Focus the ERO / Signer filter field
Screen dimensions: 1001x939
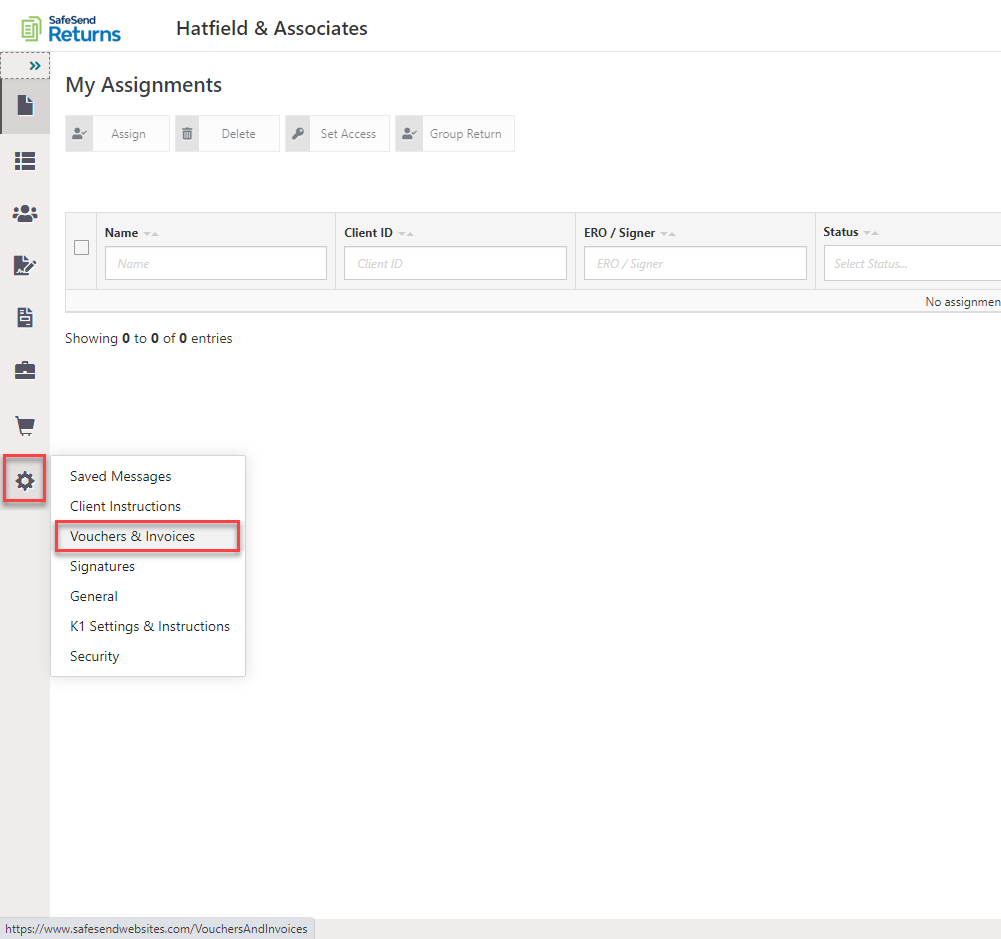click(695, 263)
